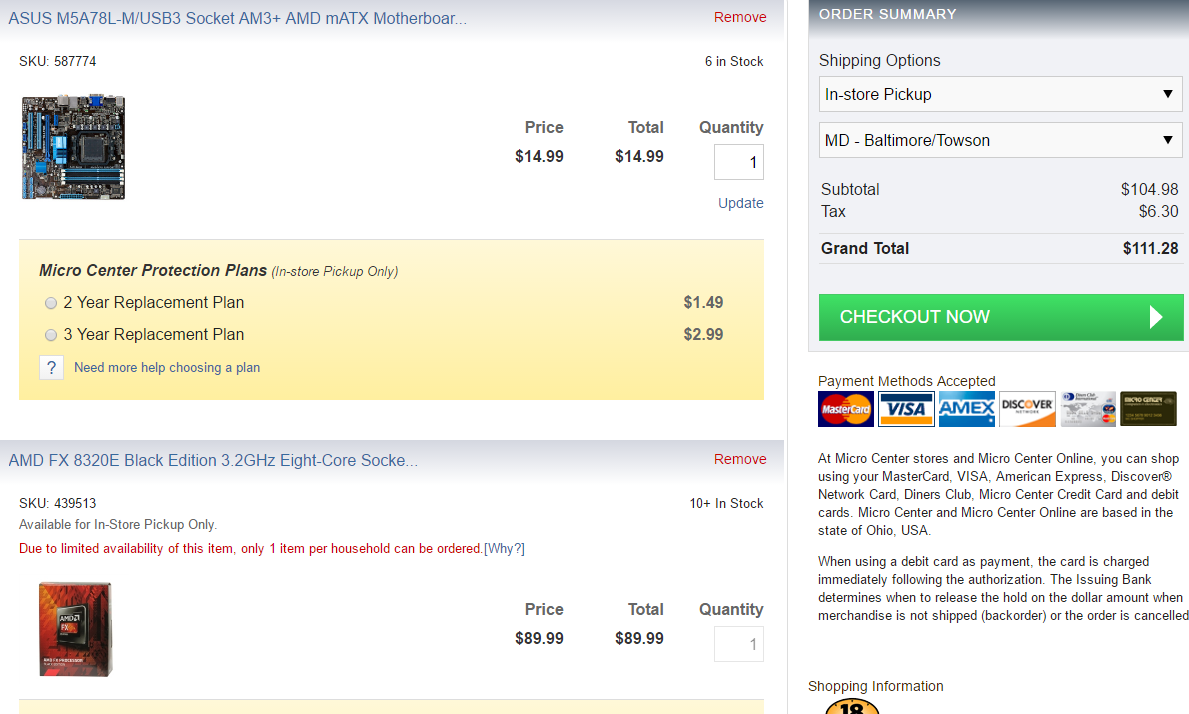Open the ASUS M5A78L-M/USB3 product title link

pyautogui.click(x=237, y=18)
